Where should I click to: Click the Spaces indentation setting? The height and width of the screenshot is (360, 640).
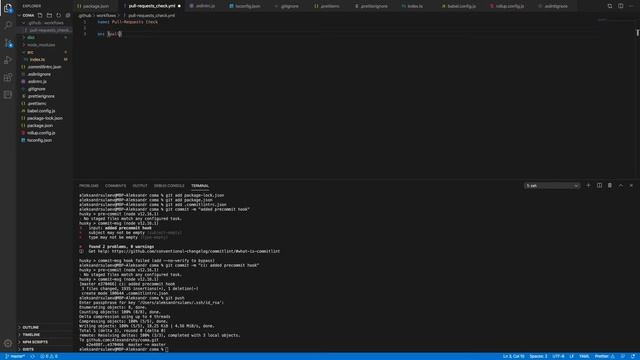538,356
